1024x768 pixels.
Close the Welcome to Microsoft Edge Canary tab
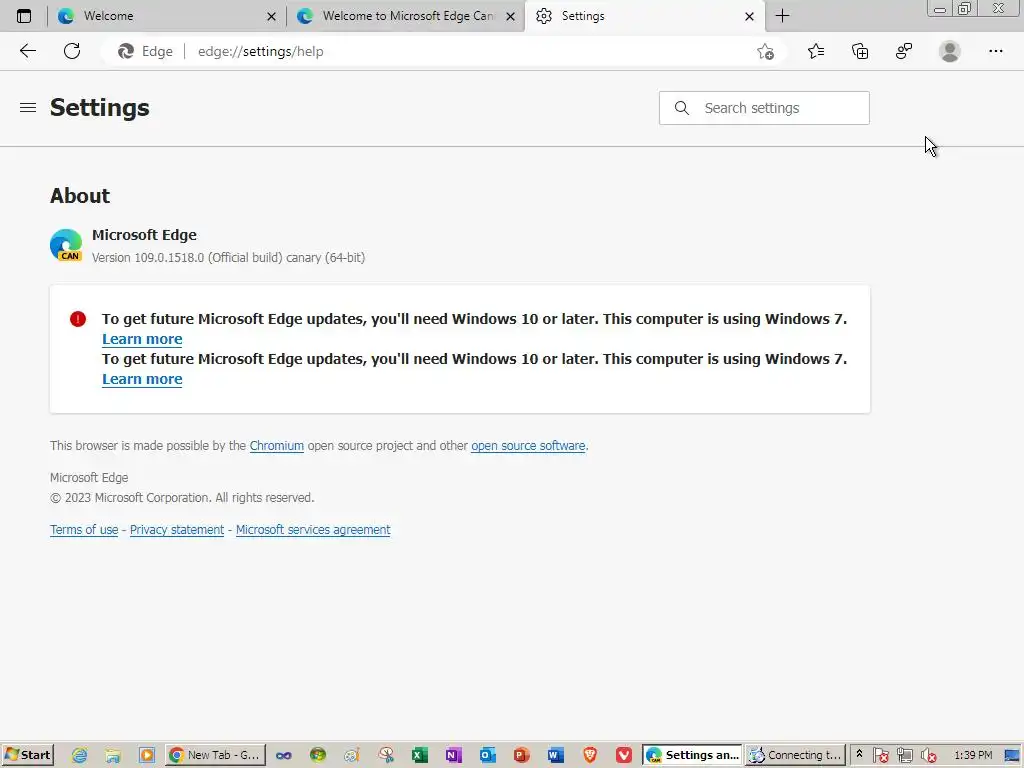click(511, 16)
